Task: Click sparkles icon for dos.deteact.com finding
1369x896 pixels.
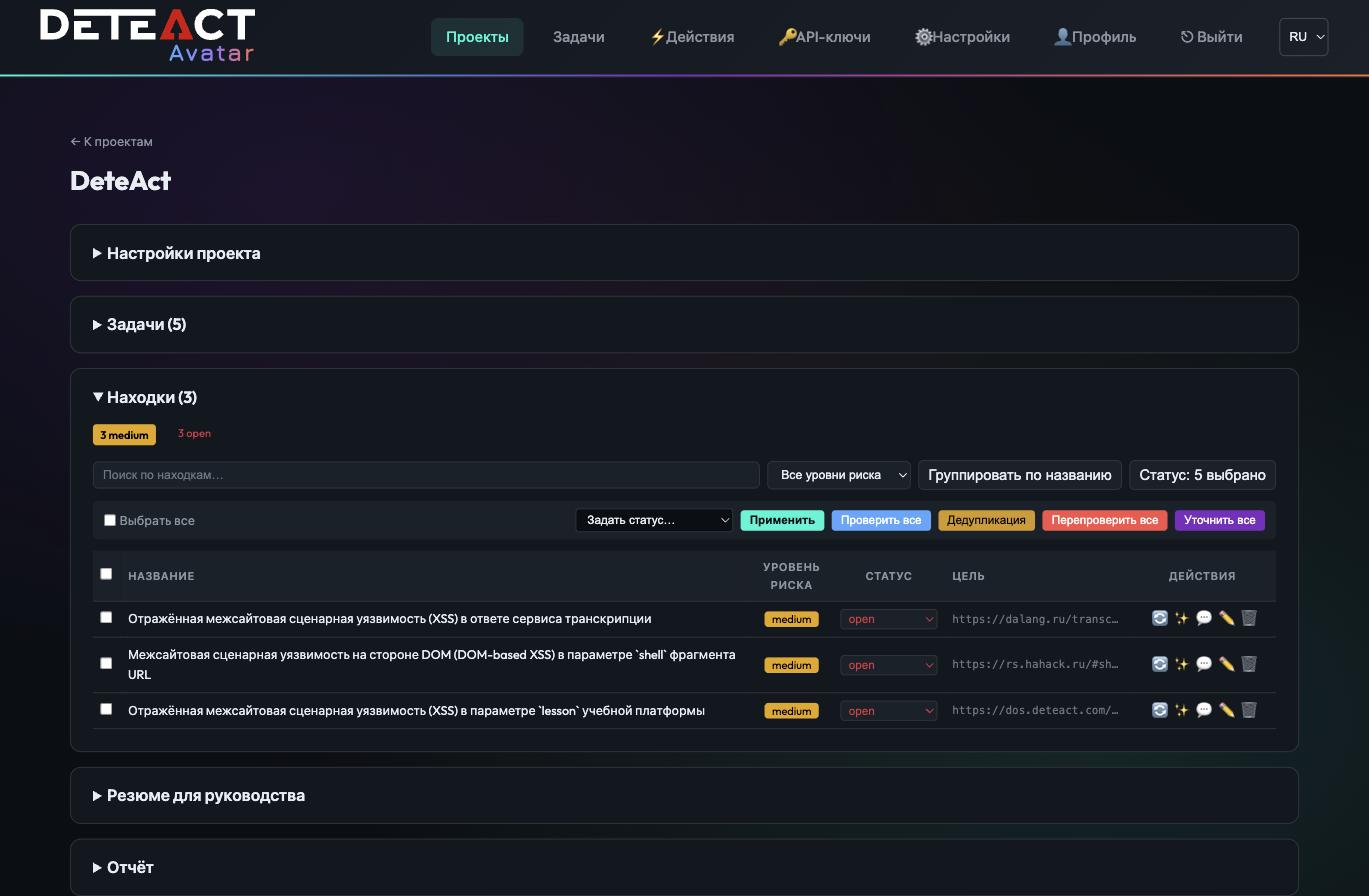Action: pyautogui.click(x=1181, y=710)
